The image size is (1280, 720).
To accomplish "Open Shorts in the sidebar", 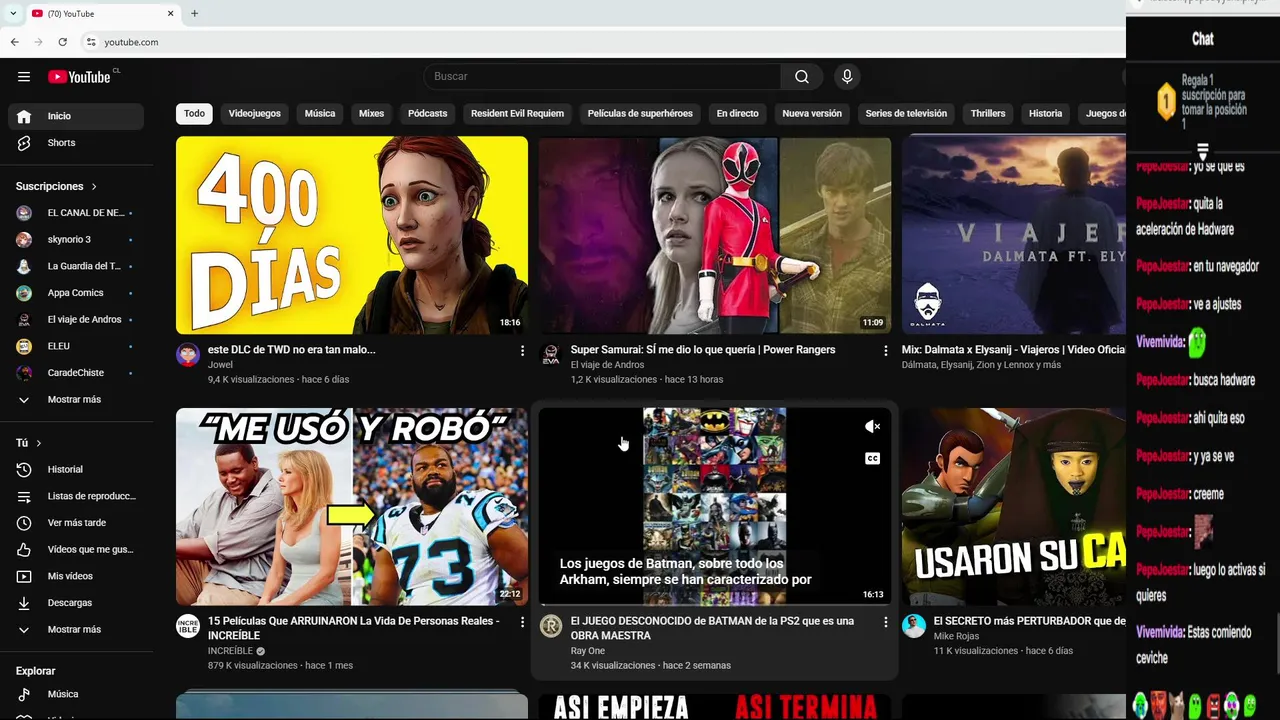I will click(x=76, y=143).
